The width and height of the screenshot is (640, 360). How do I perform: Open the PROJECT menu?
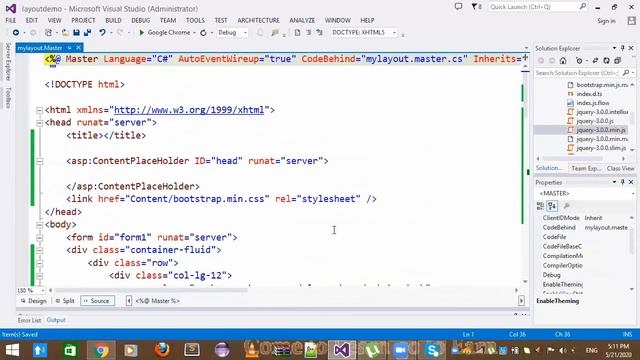point(83,20)
